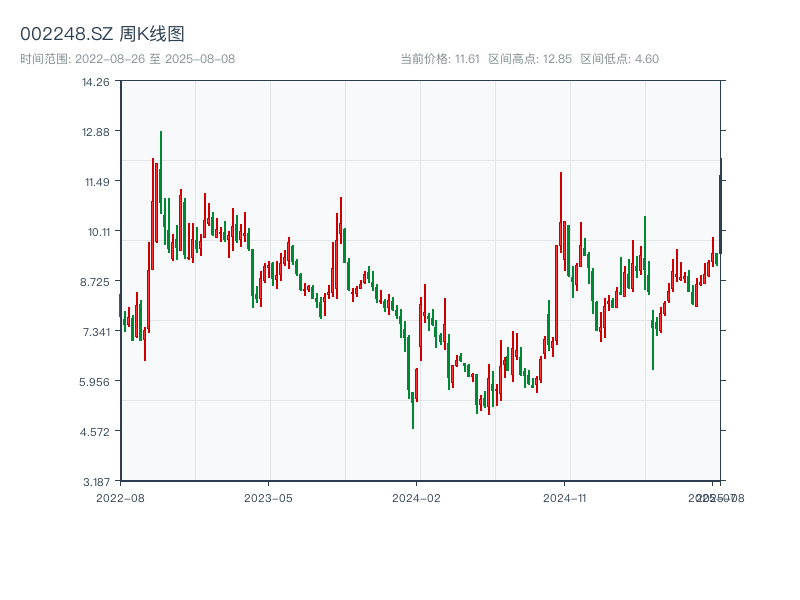This screenshot has width=800, height=600.
Task: Click the y-axis value 11.49
Action: click(x=97, y=182)
